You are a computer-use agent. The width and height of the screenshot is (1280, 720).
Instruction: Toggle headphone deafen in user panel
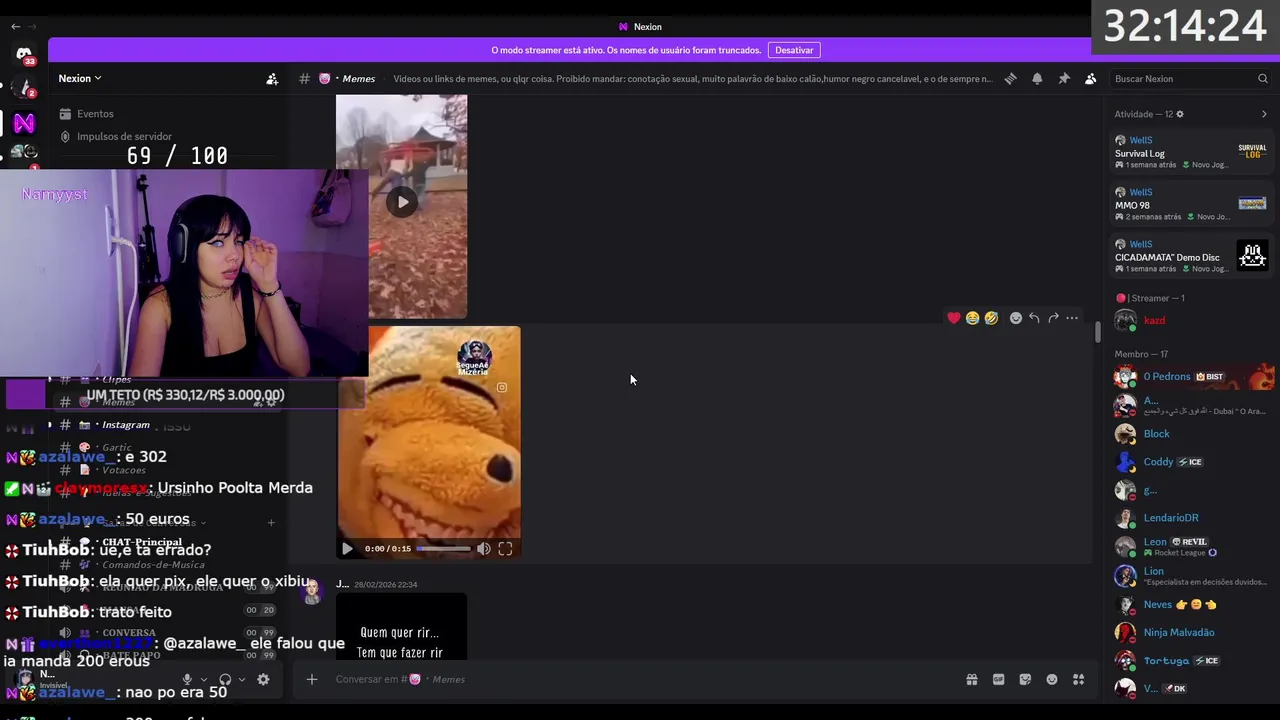click(x=225, y=679)
